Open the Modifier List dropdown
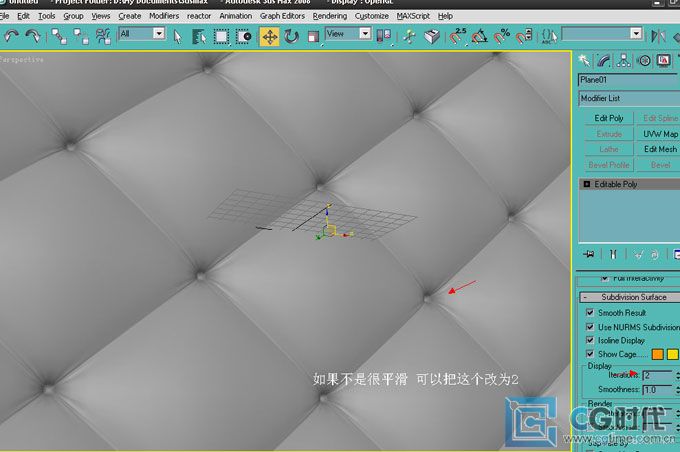 click(x=629, y=98)
